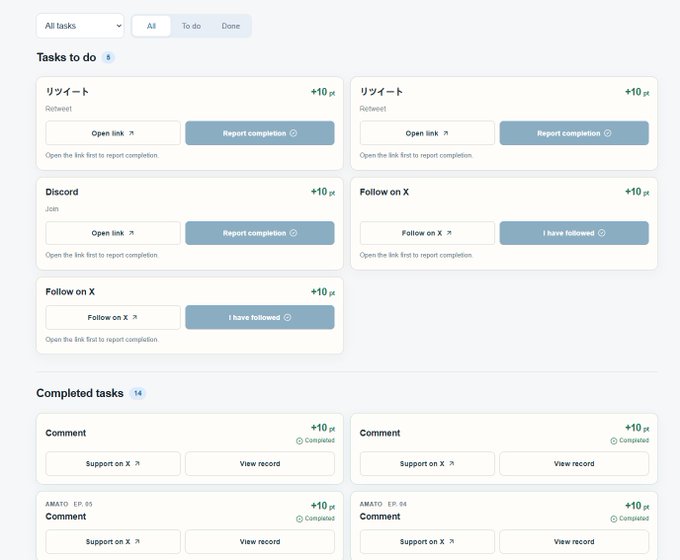
Task: Switch to the Done tab
Action: 231,26
